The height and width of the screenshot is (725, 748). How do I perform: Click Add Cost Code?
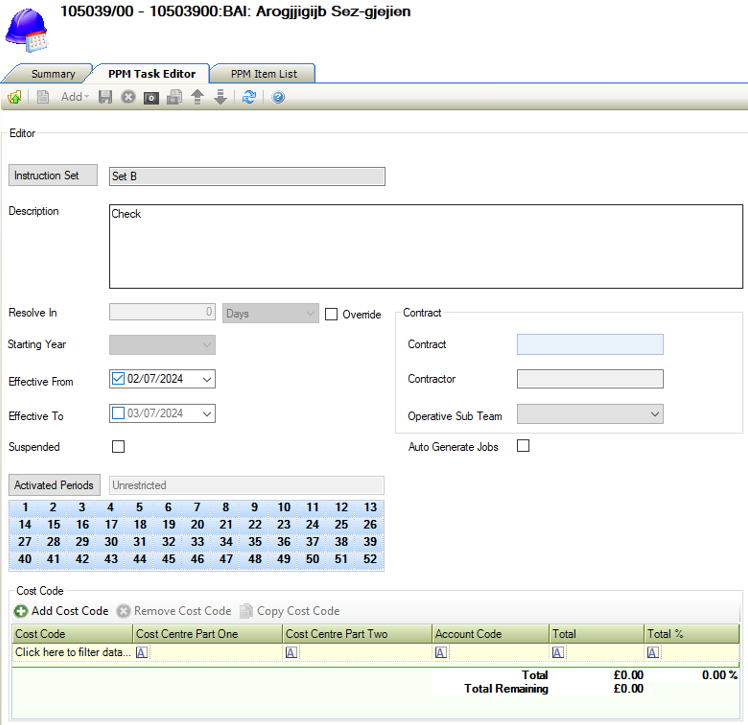pyautogui.click(x=61, y=611)
